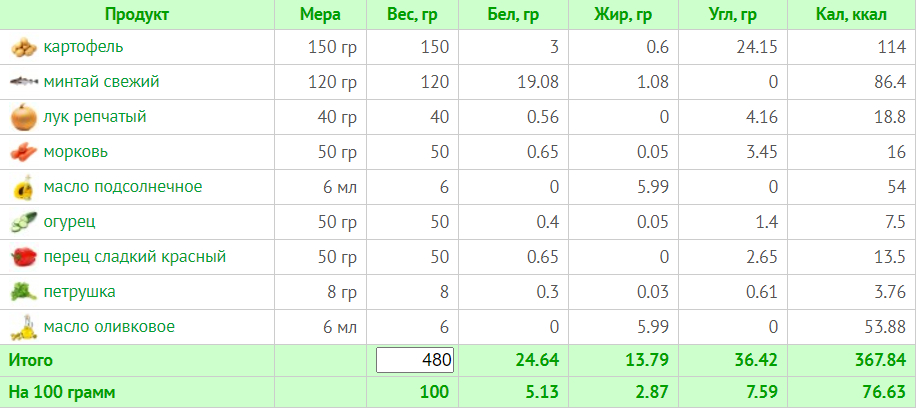Open the перец сладкий красный link

[134, 257]
